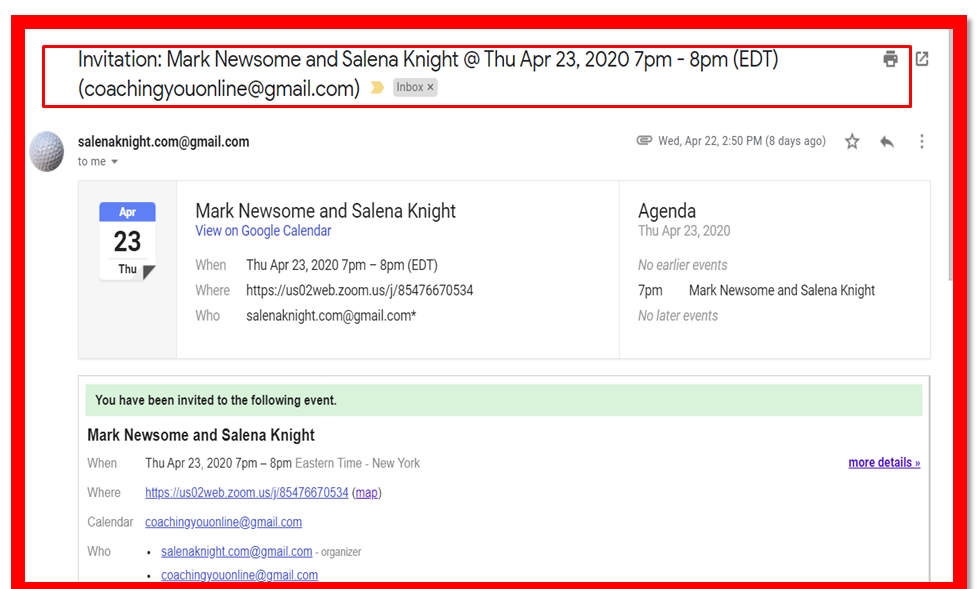Print this email using the printer icon

890,59
